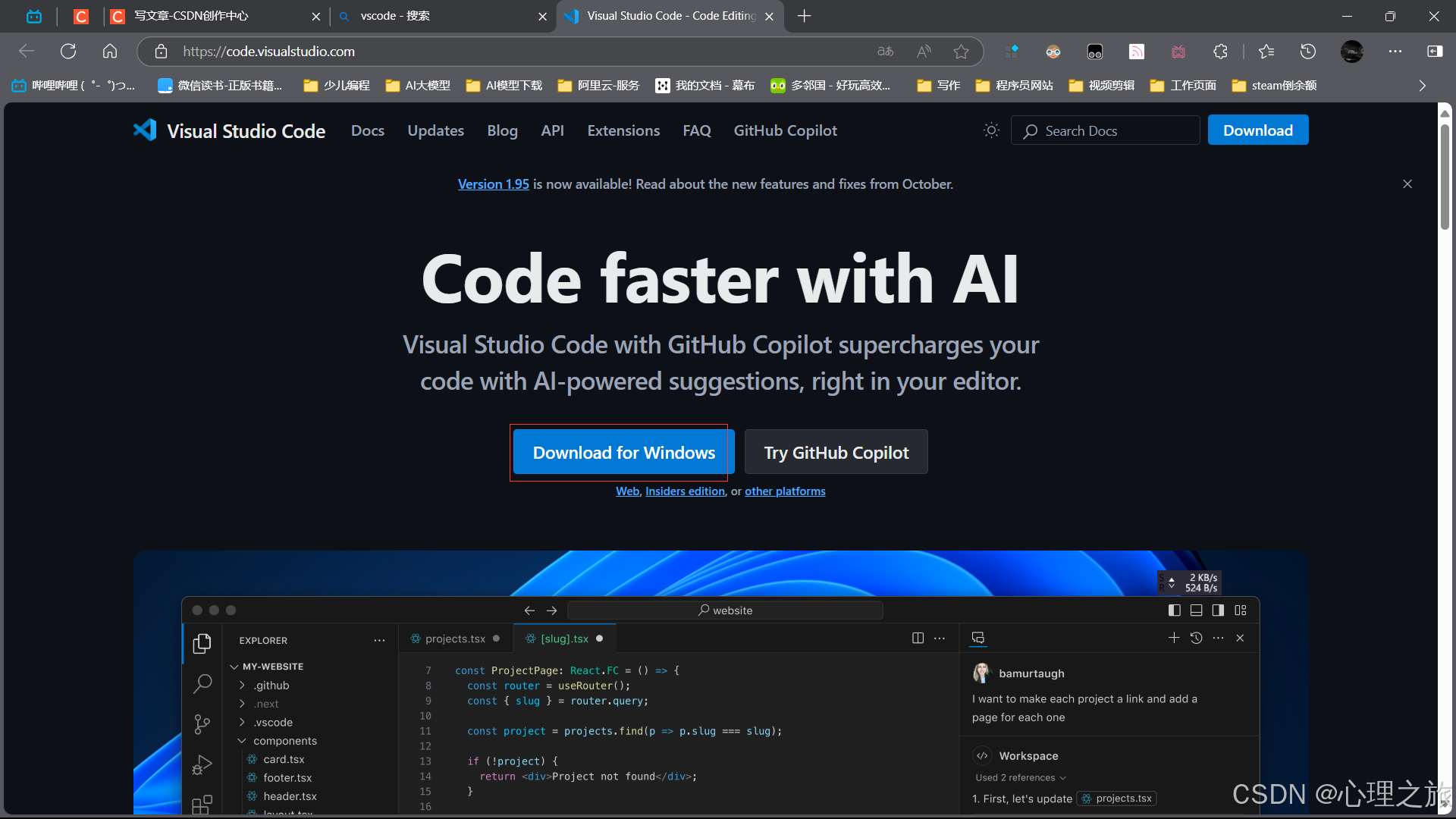This screenshot has width=1456, height=819.
Task: Open the browser '...' settings menu
Action: [x=1395, y=52]
